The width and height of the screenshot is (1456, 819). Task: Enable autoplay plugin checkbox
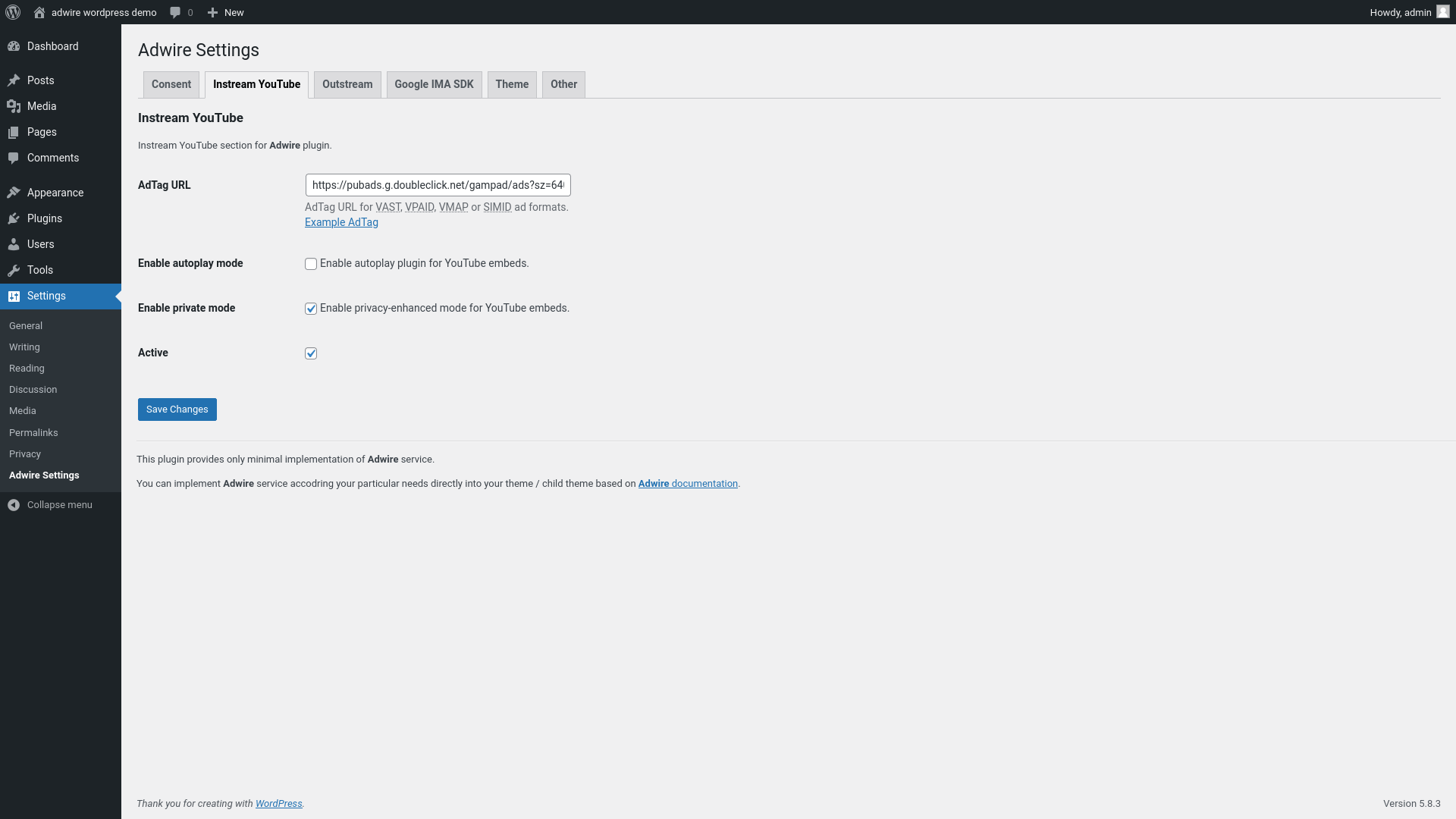[311, 263]
